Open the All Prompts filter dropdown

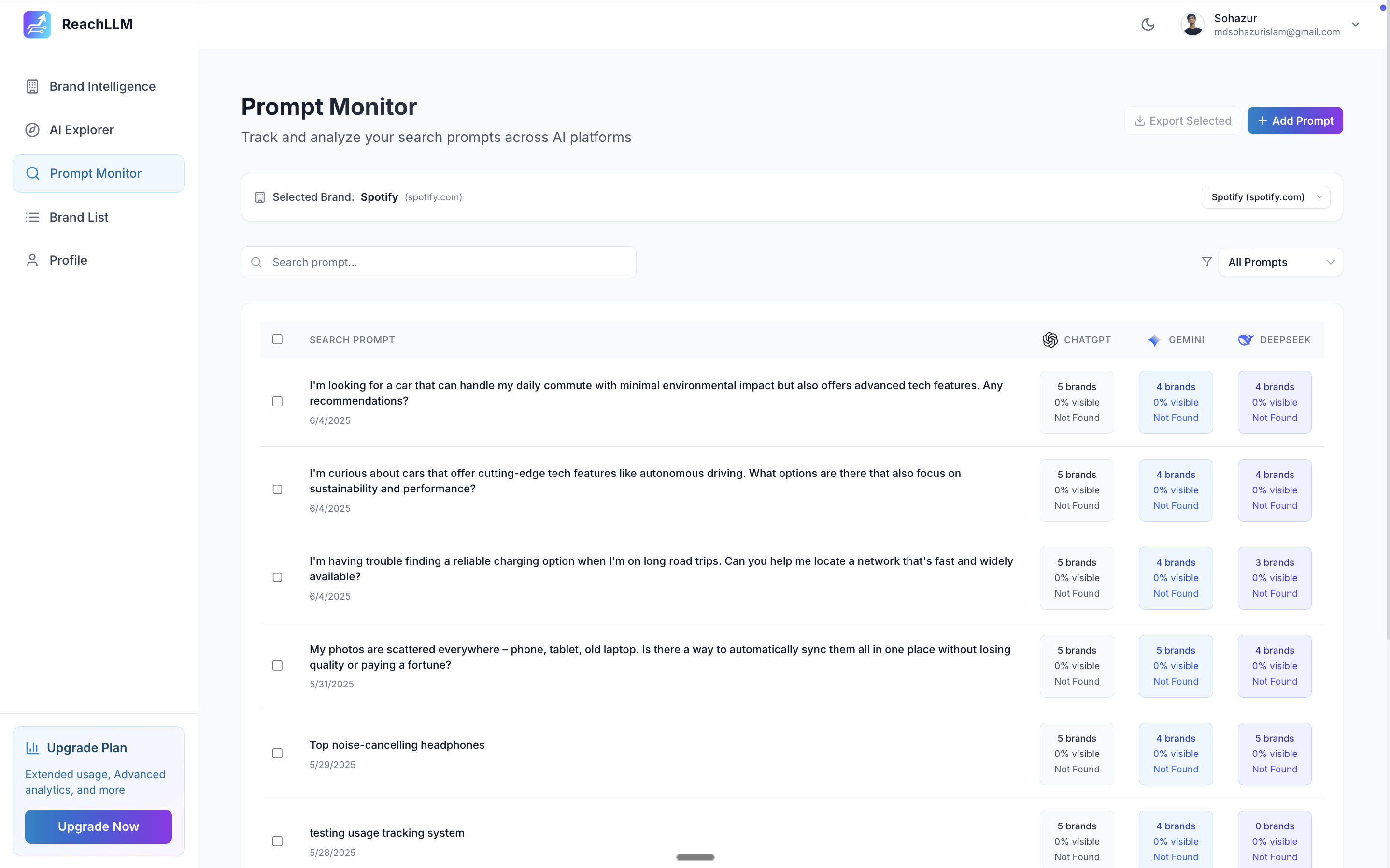pyautogui.click(x=1280, y=262)
